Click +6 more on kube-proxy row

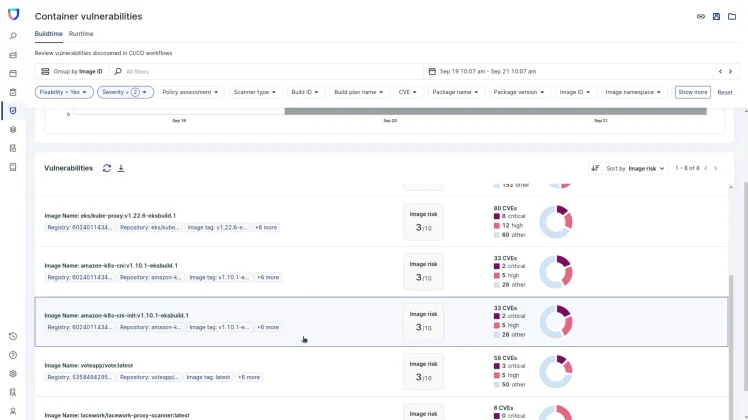point(266,228)
